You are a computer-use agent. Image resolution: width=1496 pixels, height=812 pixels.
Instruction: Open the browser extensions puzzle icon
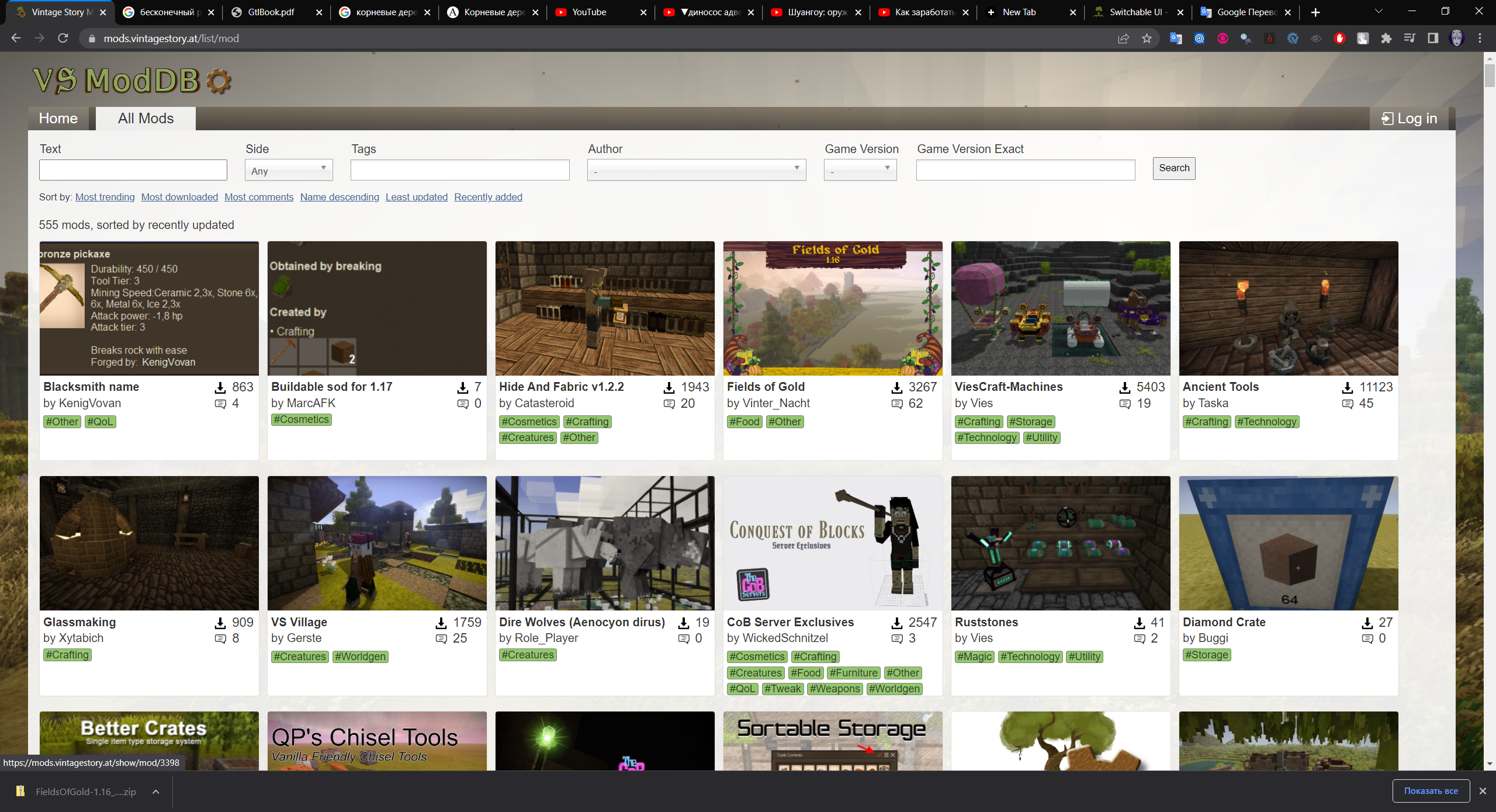point(1386,39)
